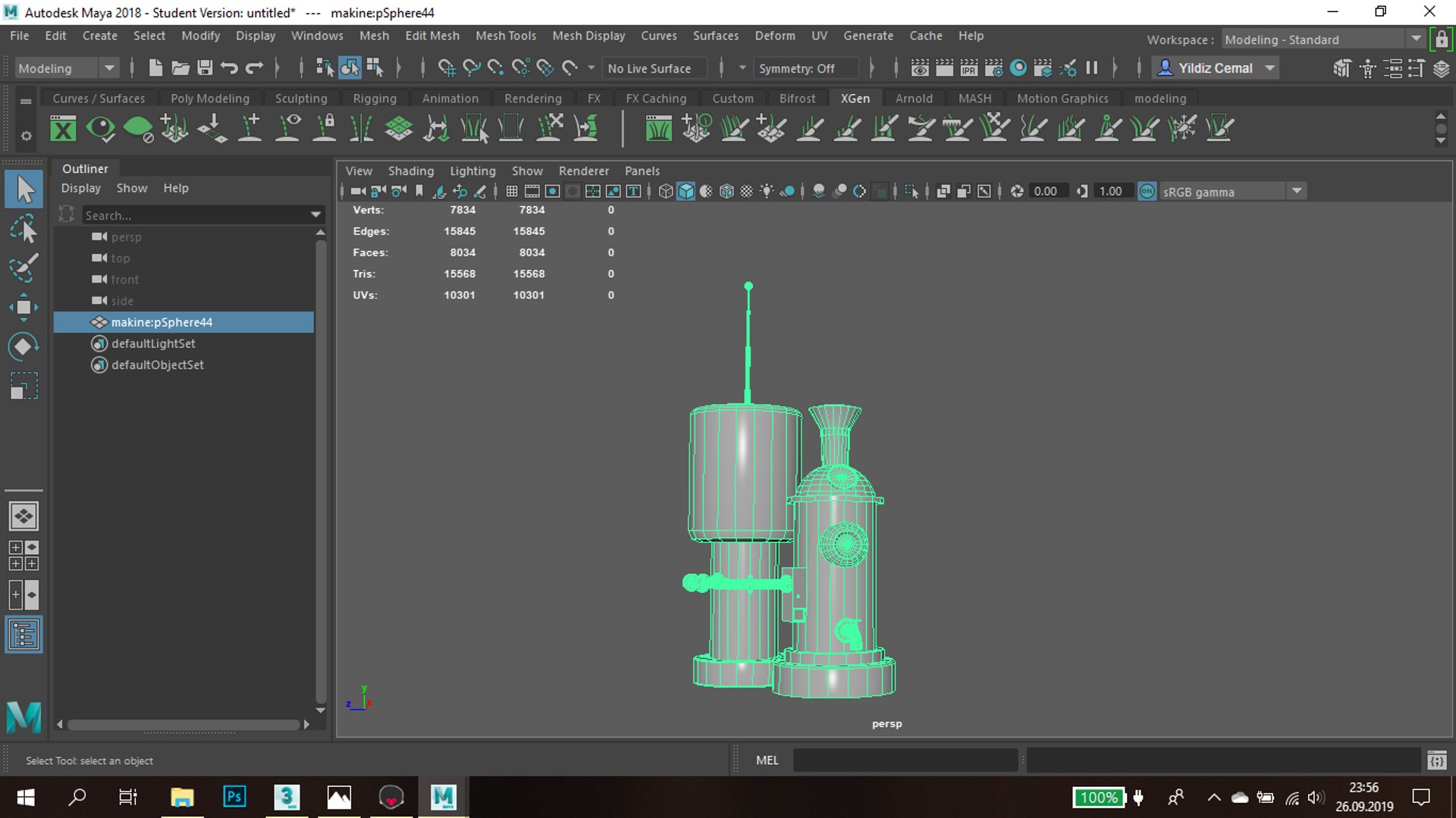Open the Mesh Tools menu
Viewport: 1456px width, 818px height.
505,36
